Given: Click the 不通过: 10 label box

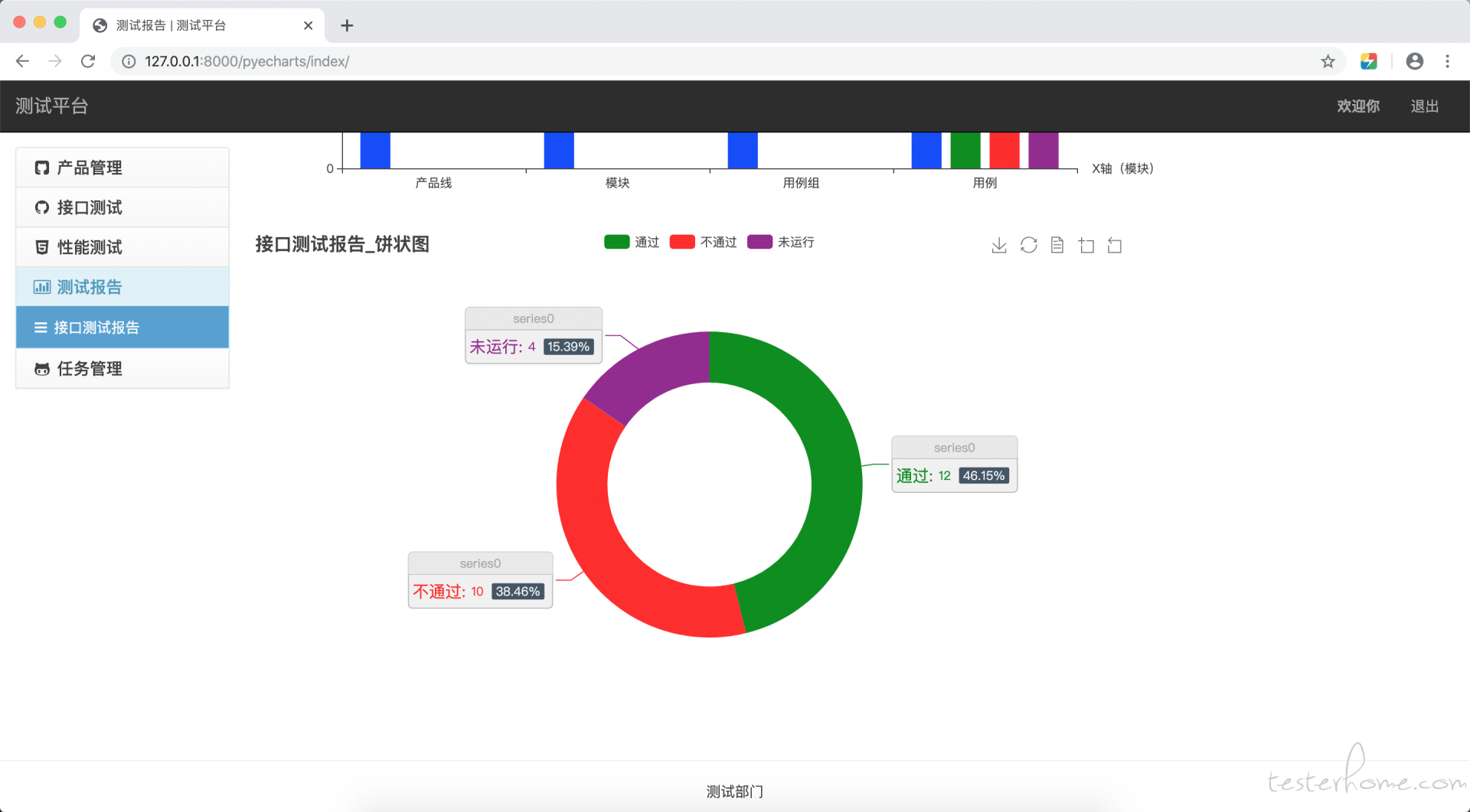Looking at the screenshot, I should pyautogui.click(x=480, y=580).
